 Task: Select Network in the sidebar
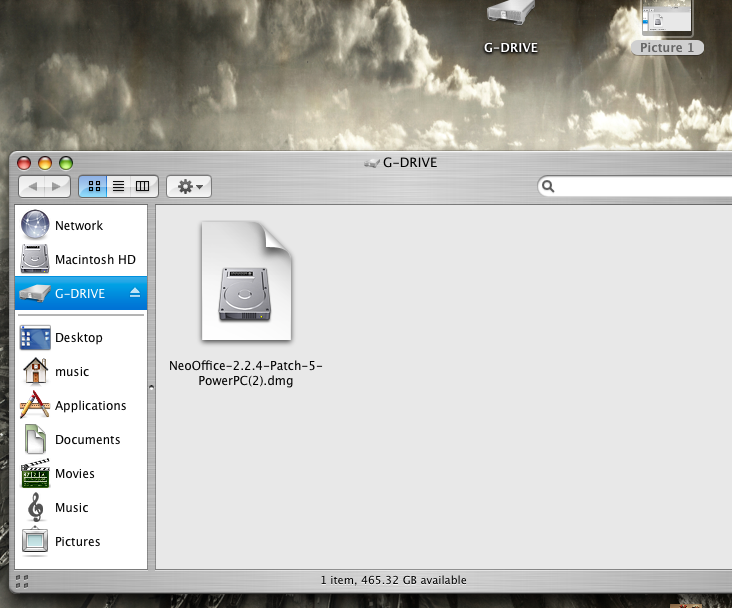pos(81,225)
